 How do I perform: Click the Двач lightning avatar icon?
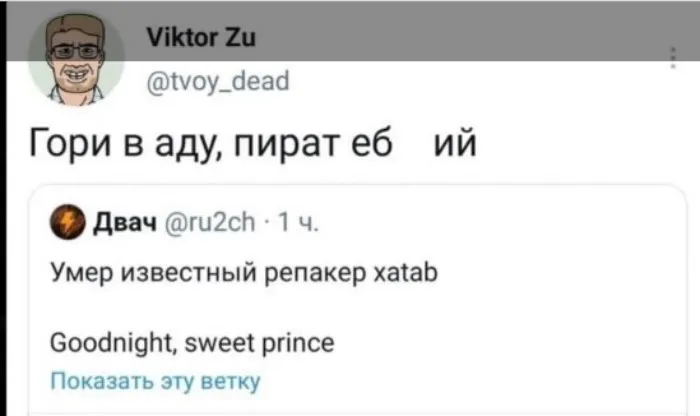tap(73, 222)
